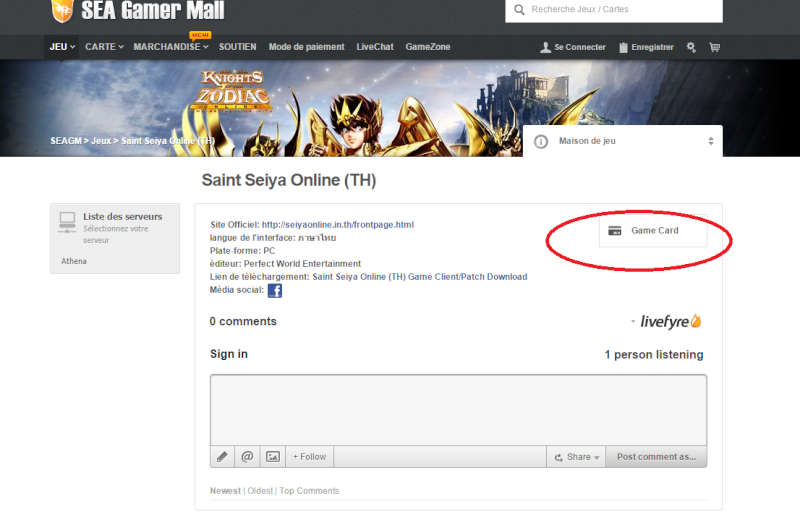Click the search magnifier icon
The width and height of the screenshot is (800, 517).
(519, 10)
